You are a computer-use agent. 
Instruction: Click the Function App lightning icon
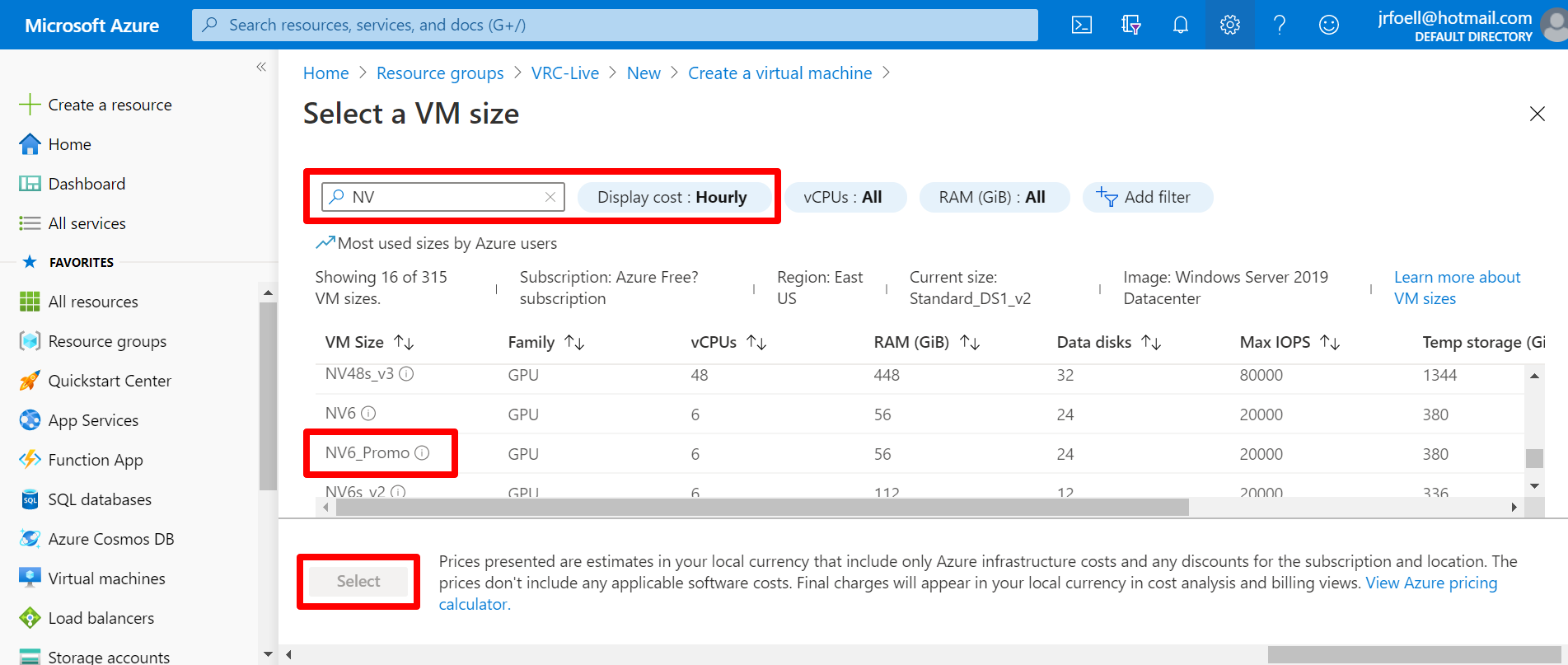click(x=30, y=460)
